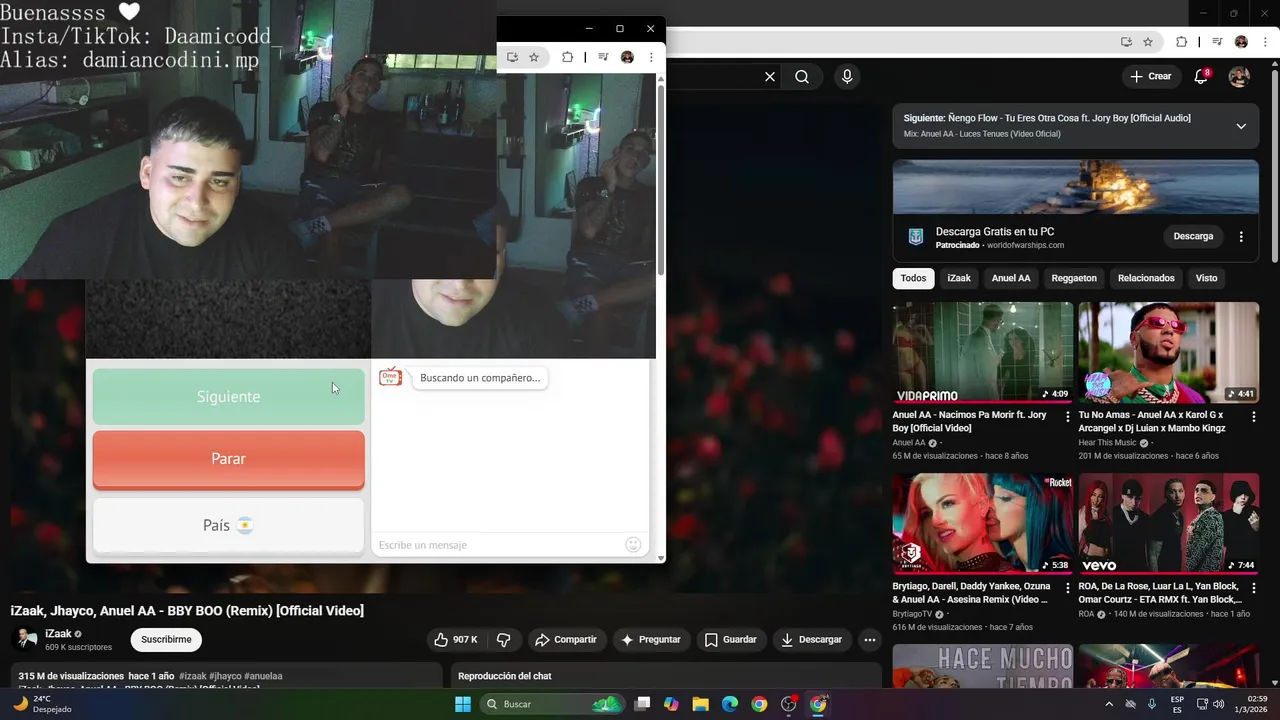1280x720 pixels.
Task: Bookmark page star in small chat window
Action: 534,57
